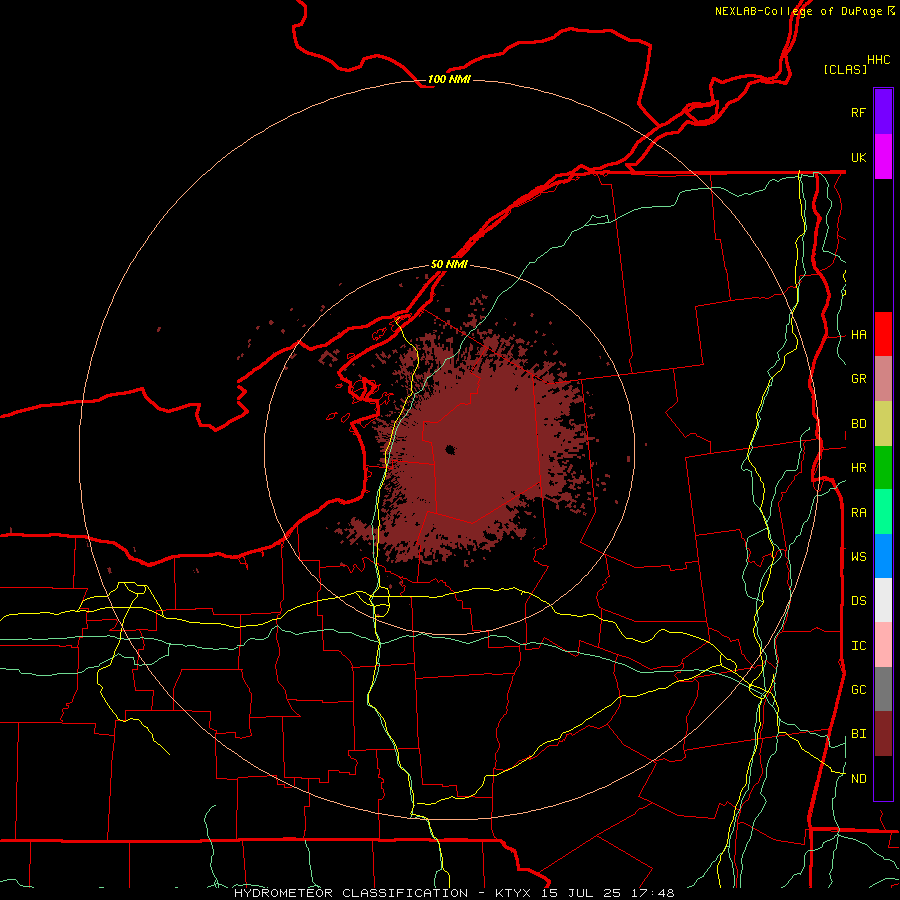The image size is (900, 900).
Task: Pick the dark green HR swatch
Action: click(883, 468)
